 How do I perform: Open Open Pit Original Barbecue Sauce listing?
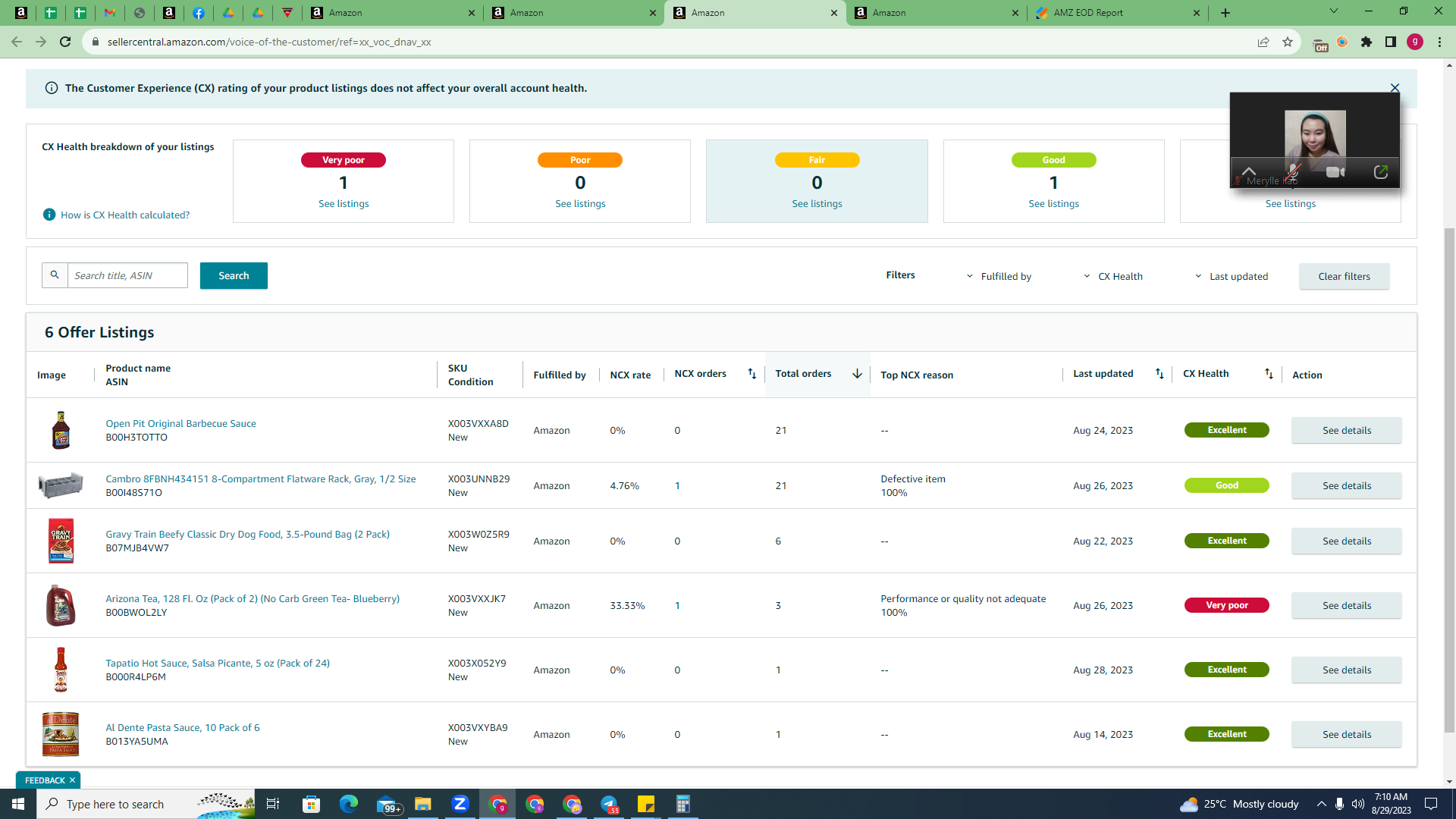(x=180, y=423)
